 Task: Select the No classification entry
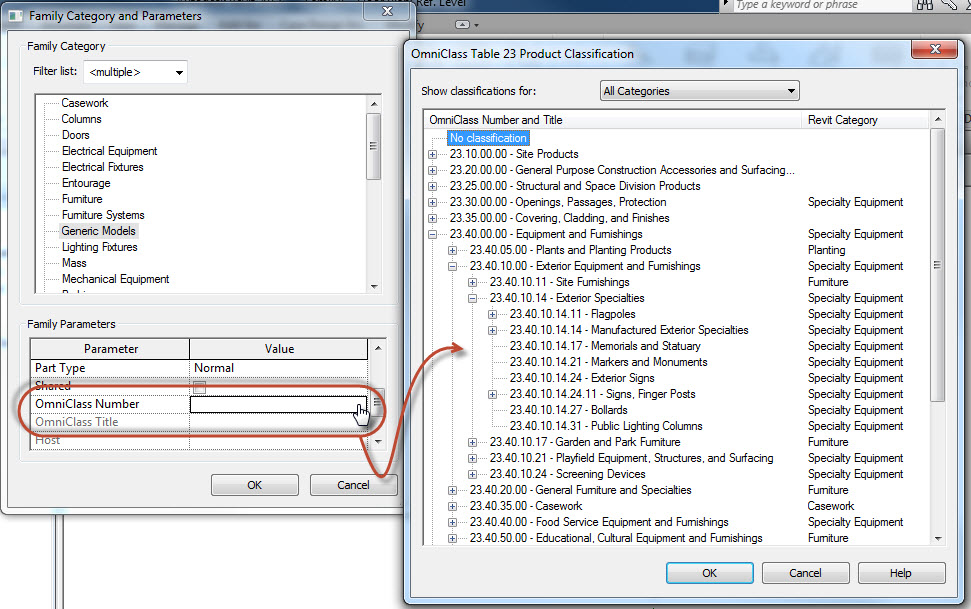[x=488, y=137]
